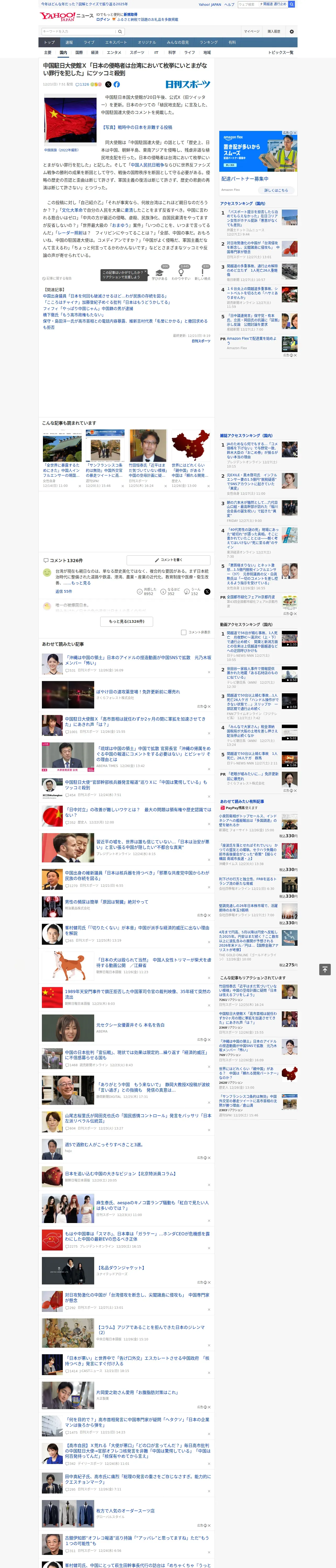
Task: Open 竹田恒泰氏 recommended article thumbnail
Action: tap(148, 446)
